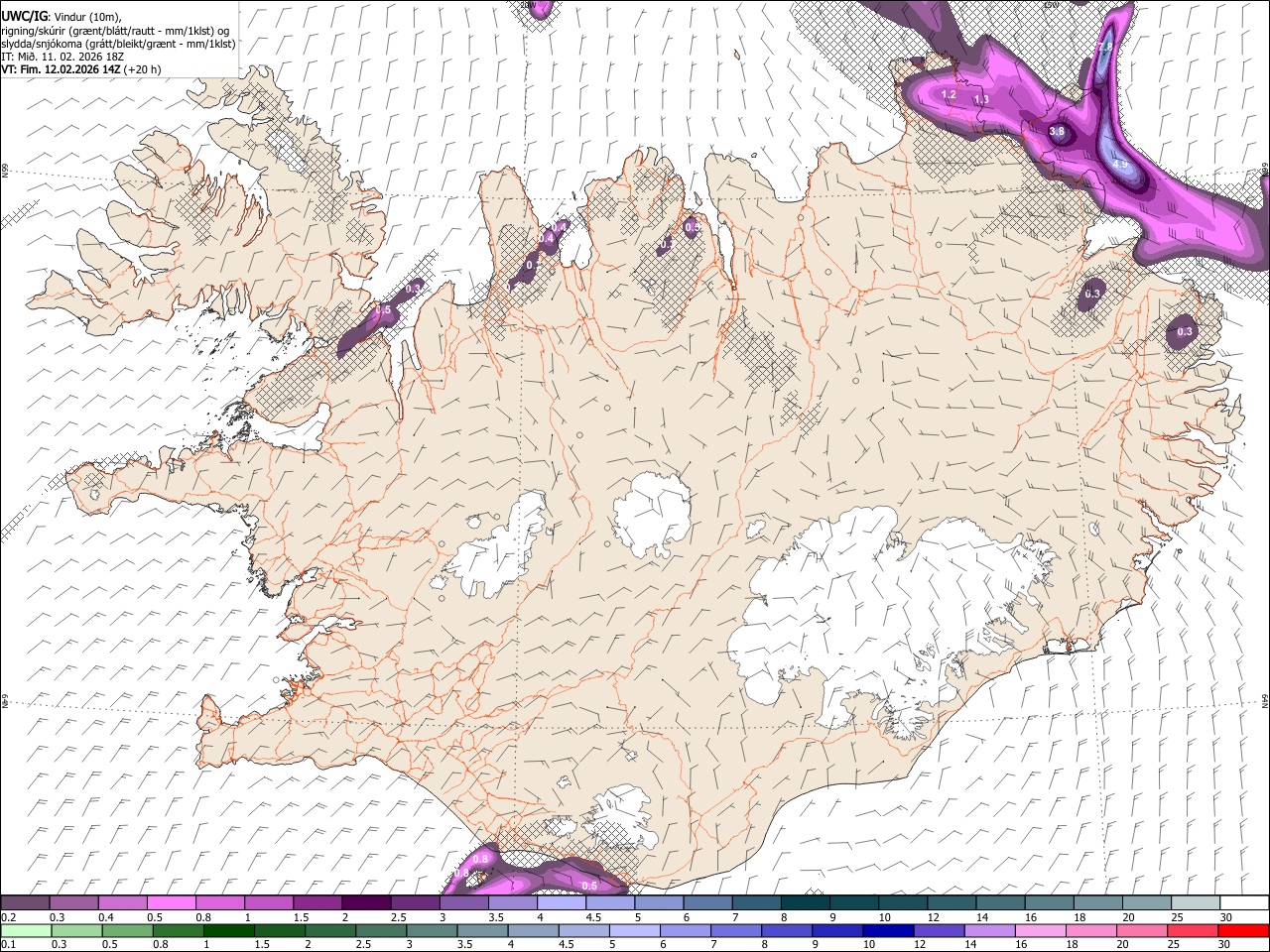The width and height of the screenshot is (1270, 952).
Task: Click the pale green bottom-scale swatch starting at 0.1
Action: point(27,930)
